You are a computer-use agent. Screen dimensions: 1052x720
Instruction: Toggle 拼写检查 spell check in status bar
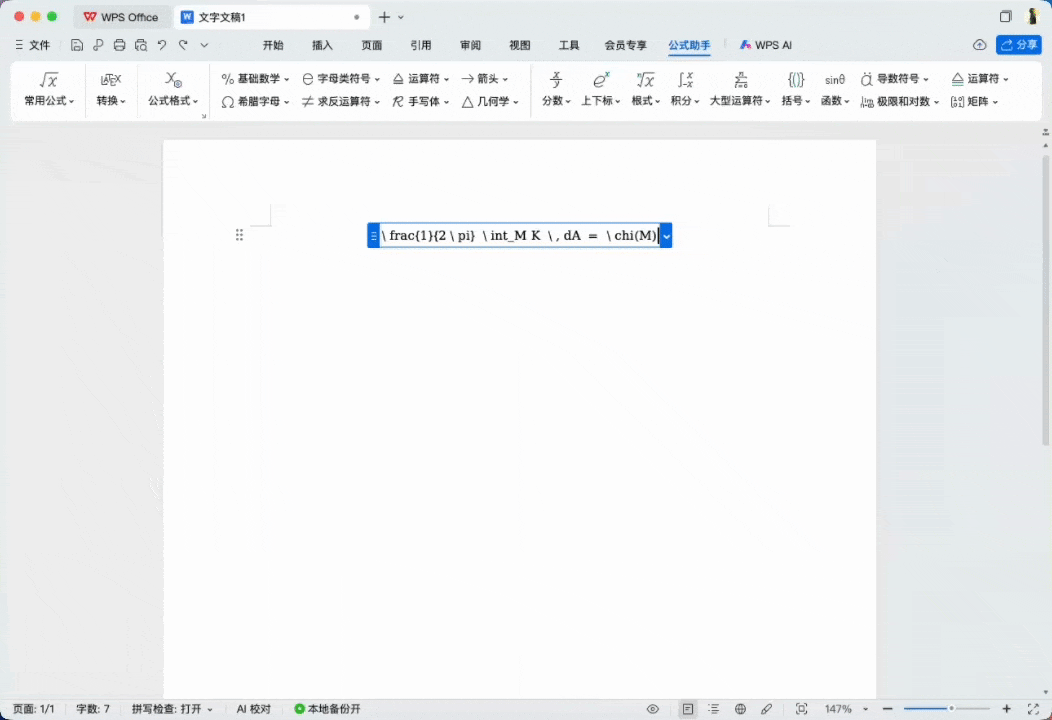tap(172, 709)
